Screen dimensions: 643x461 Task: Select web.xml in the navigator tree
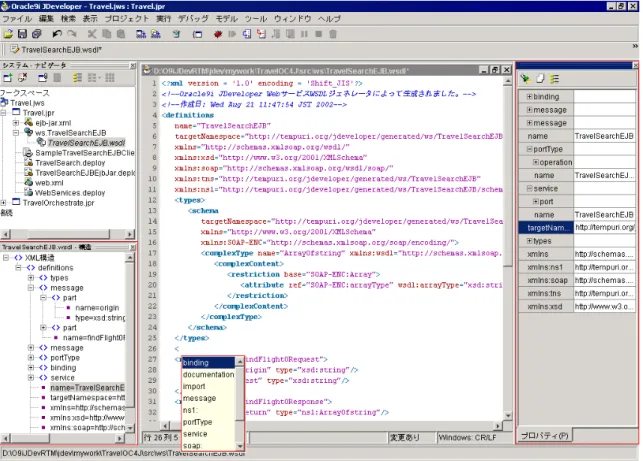[x=49, y=183]
